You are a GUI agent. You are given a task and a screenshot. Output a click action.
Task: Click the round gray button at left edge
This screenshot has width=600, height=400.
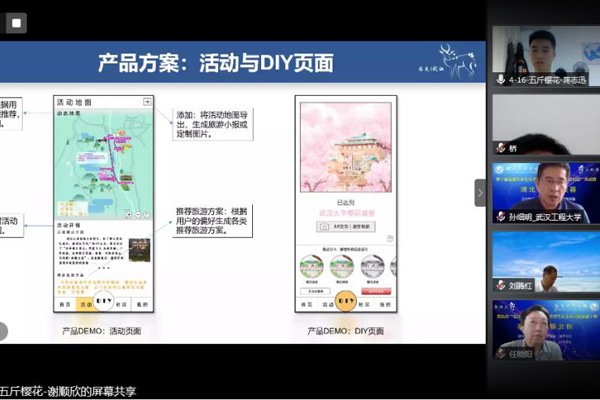(x=3, y=331)
